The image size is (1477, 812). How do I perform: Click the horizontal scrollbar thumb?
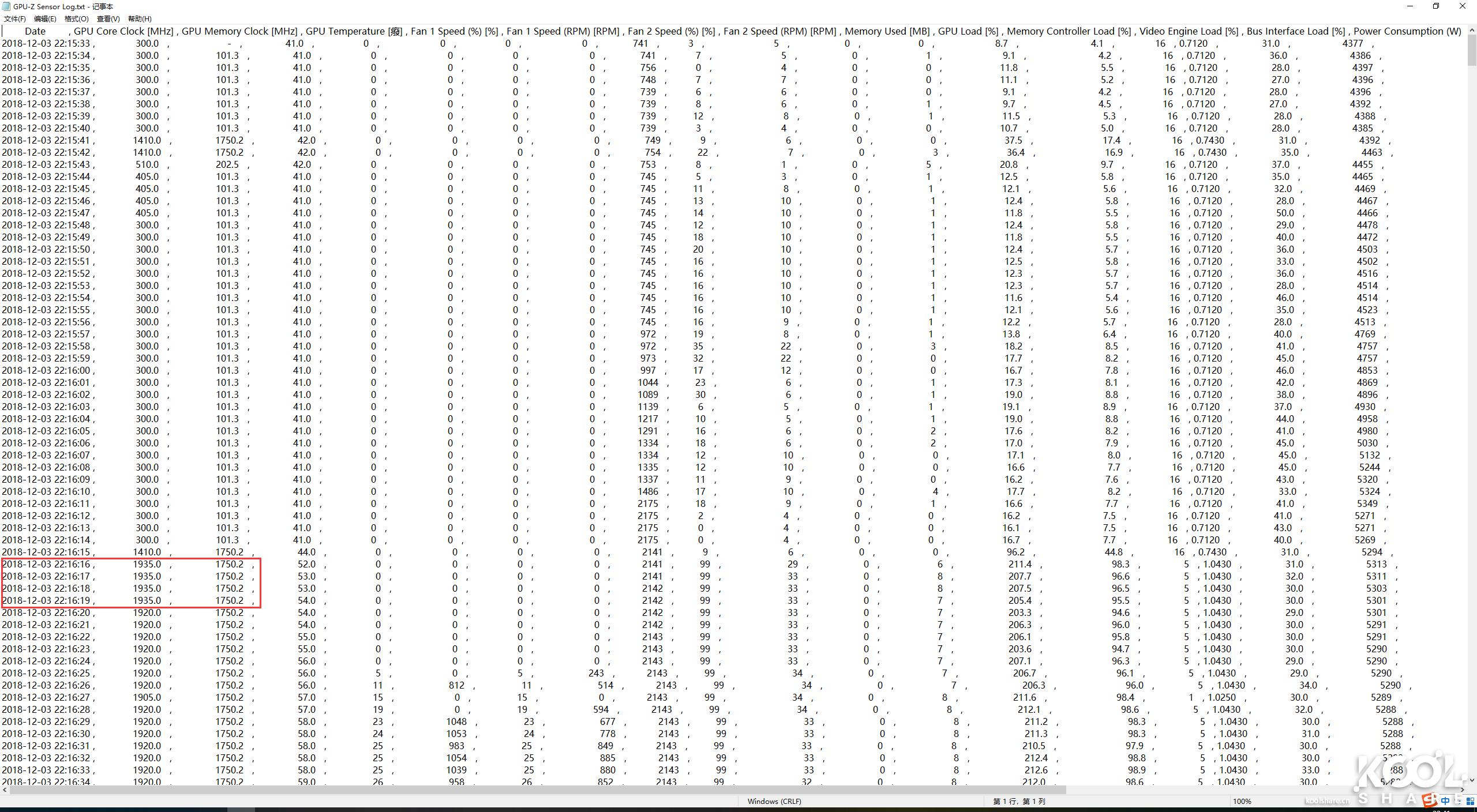click(x=537, y=790)
